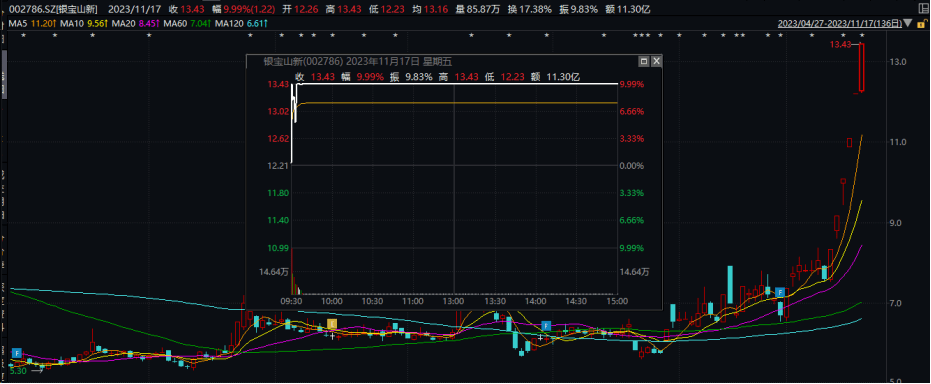931x384 pixels.
Task: Click the 2023/11/17 date in the top bar
Action: point(135,9)
